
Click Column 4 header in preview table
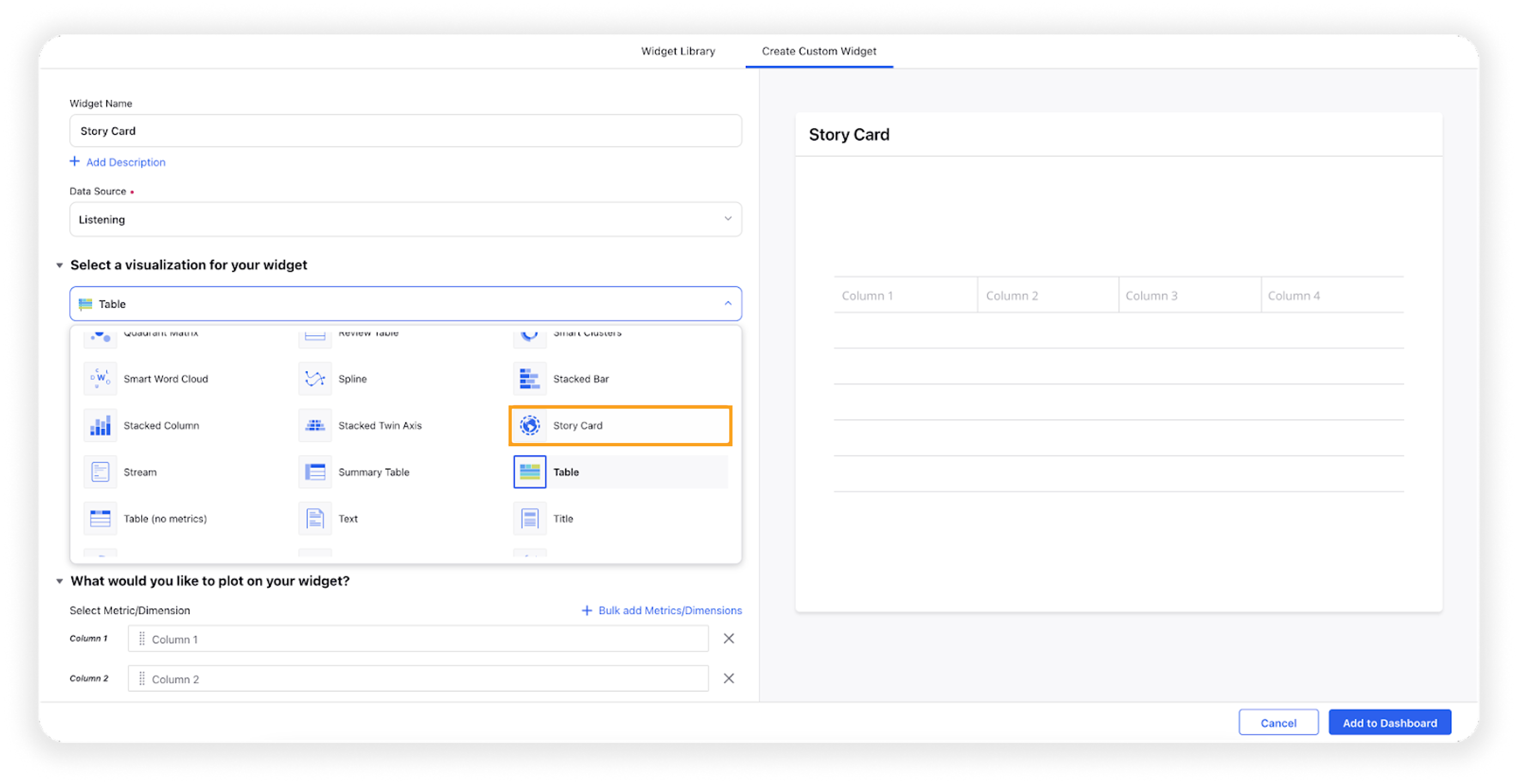[1294, 296]
